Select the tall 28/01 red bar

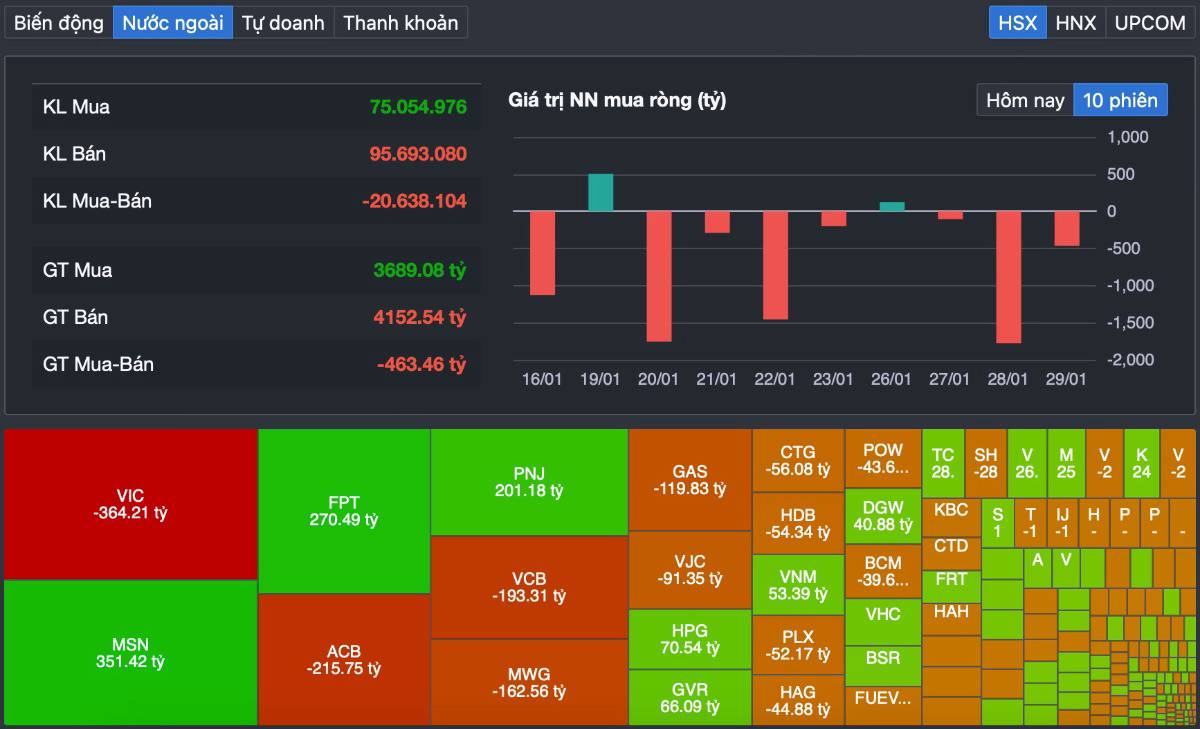pos(1007,277)
